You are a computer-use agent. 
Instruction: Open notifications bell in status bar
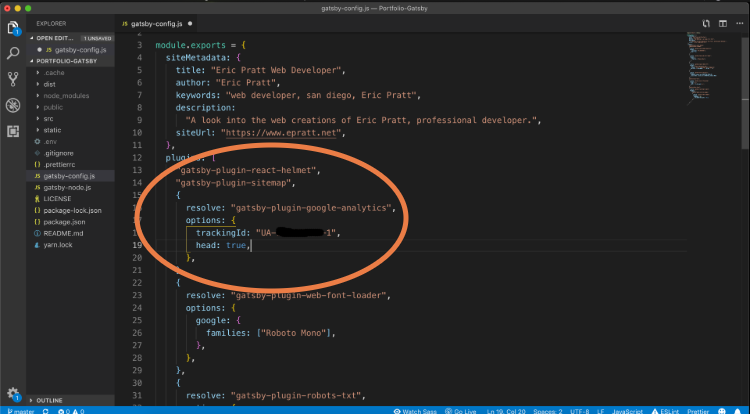point(738,411)
